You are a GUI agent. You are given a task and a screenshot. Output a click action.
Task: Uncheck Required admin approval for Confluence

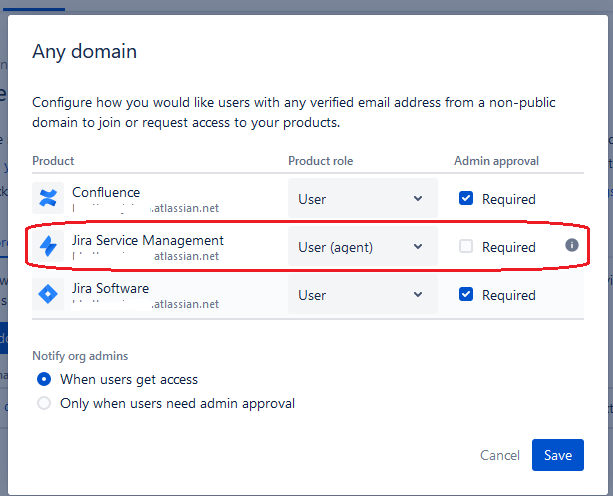(x=466, y=198)
